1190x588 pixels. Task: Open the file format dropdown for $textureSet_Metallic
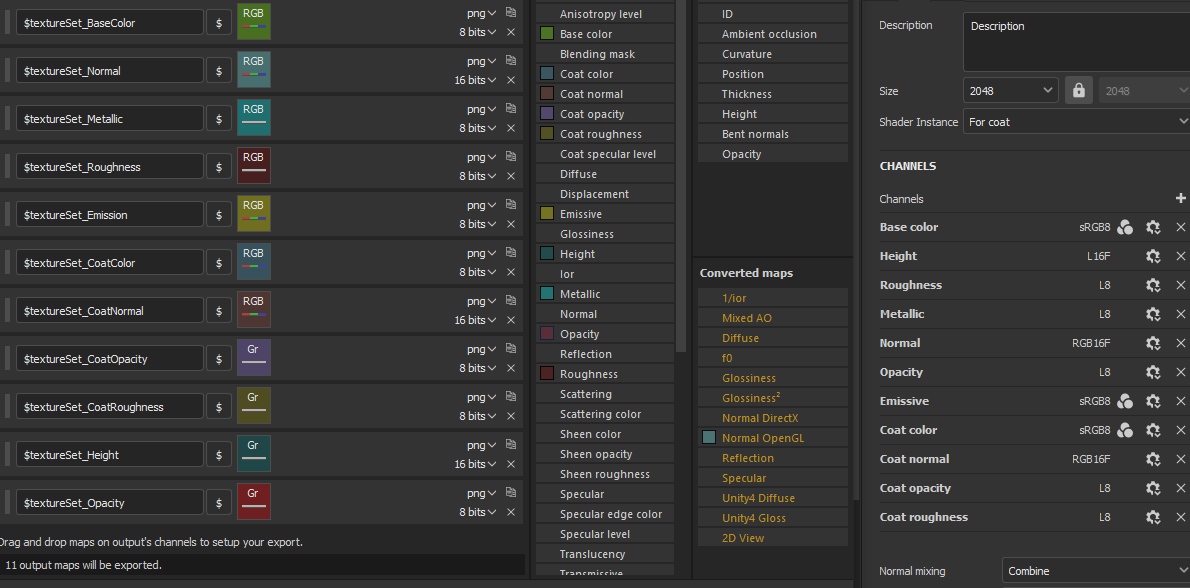482,108
